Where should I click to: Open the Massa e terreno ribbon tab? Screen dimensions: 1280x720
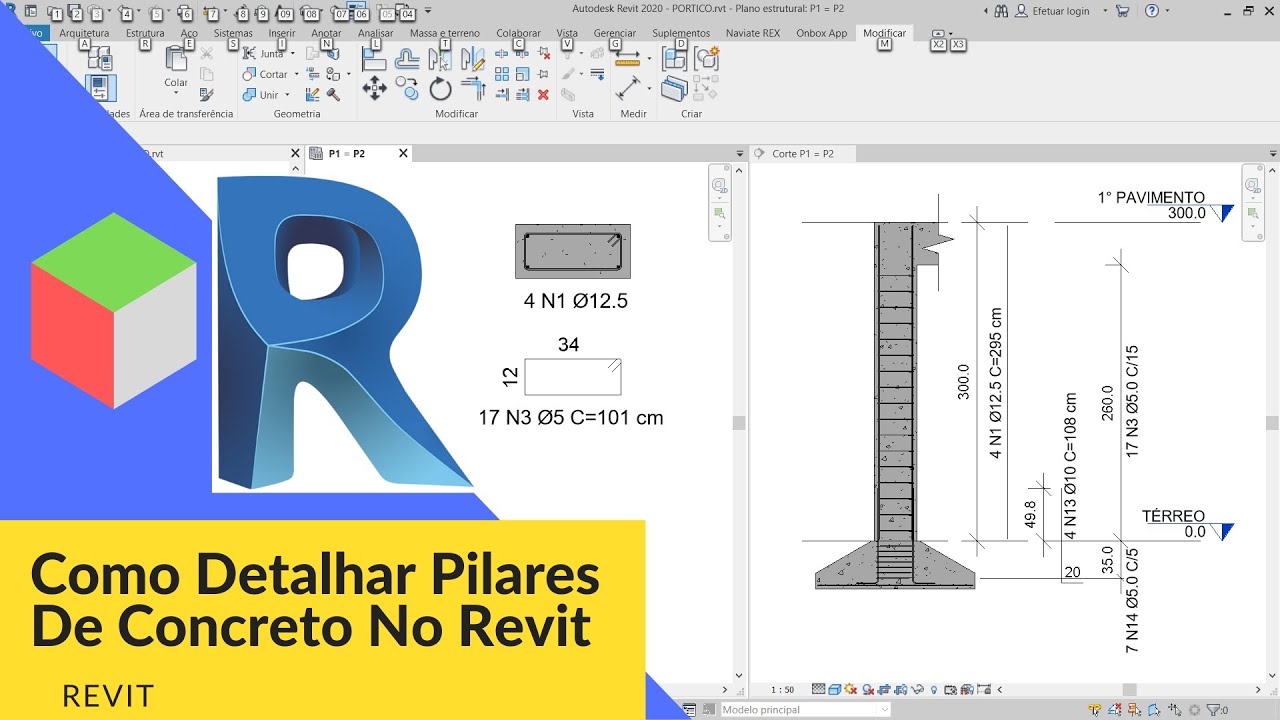click(445, 33)
